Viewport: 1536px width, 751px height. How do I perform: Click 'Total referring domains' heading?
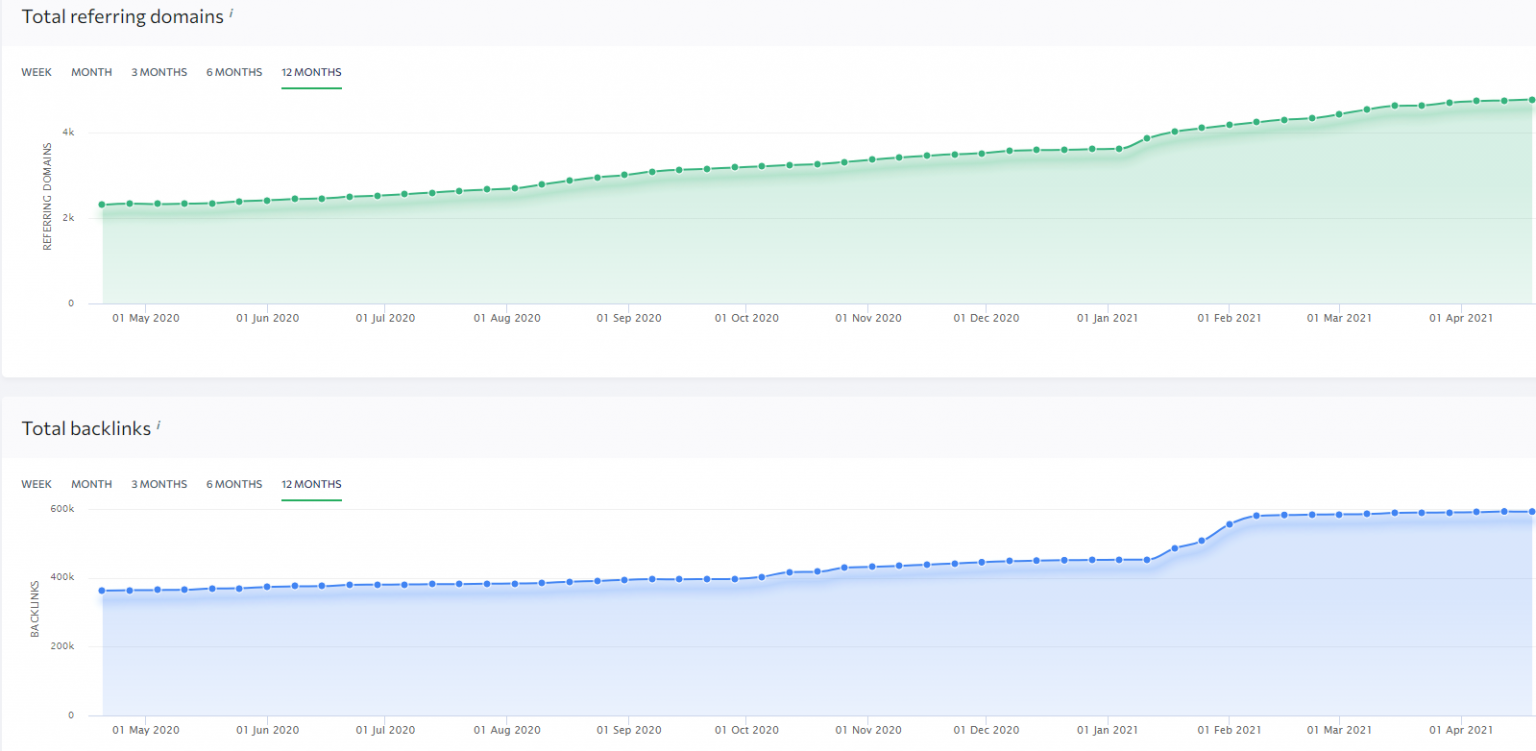tap(122, 17)
